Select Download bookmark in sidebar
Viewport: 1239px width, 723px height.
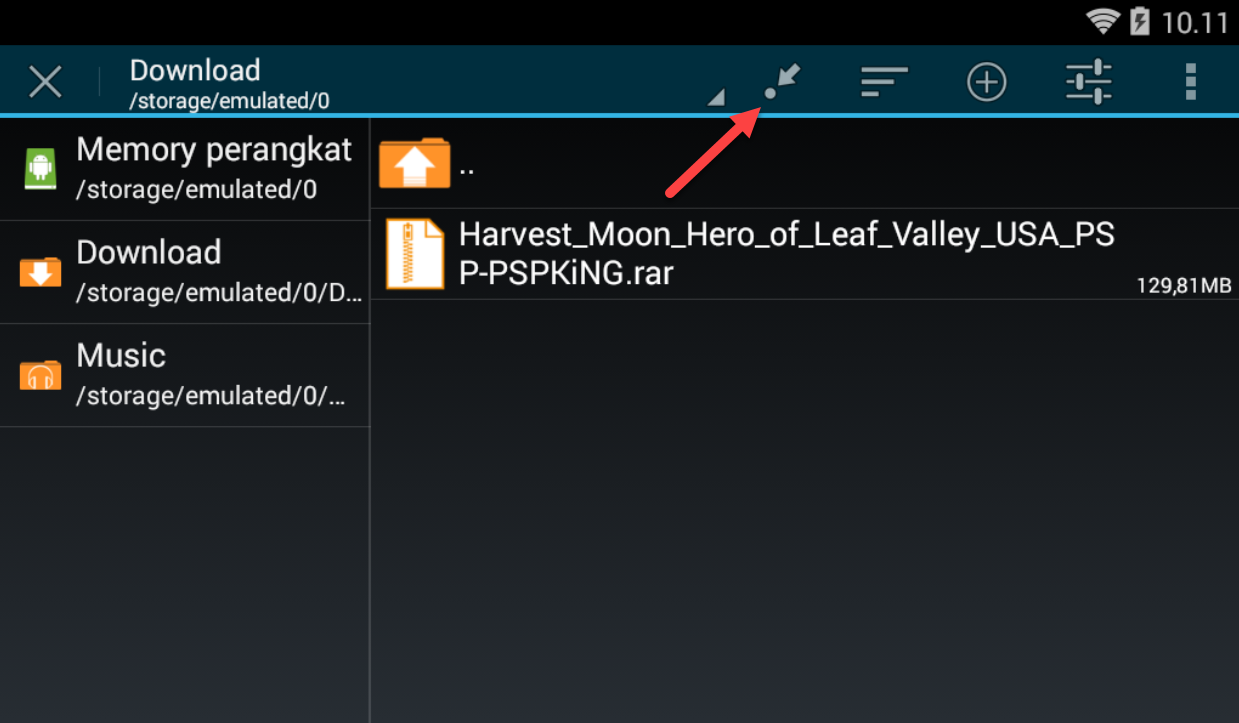point(185,272)
